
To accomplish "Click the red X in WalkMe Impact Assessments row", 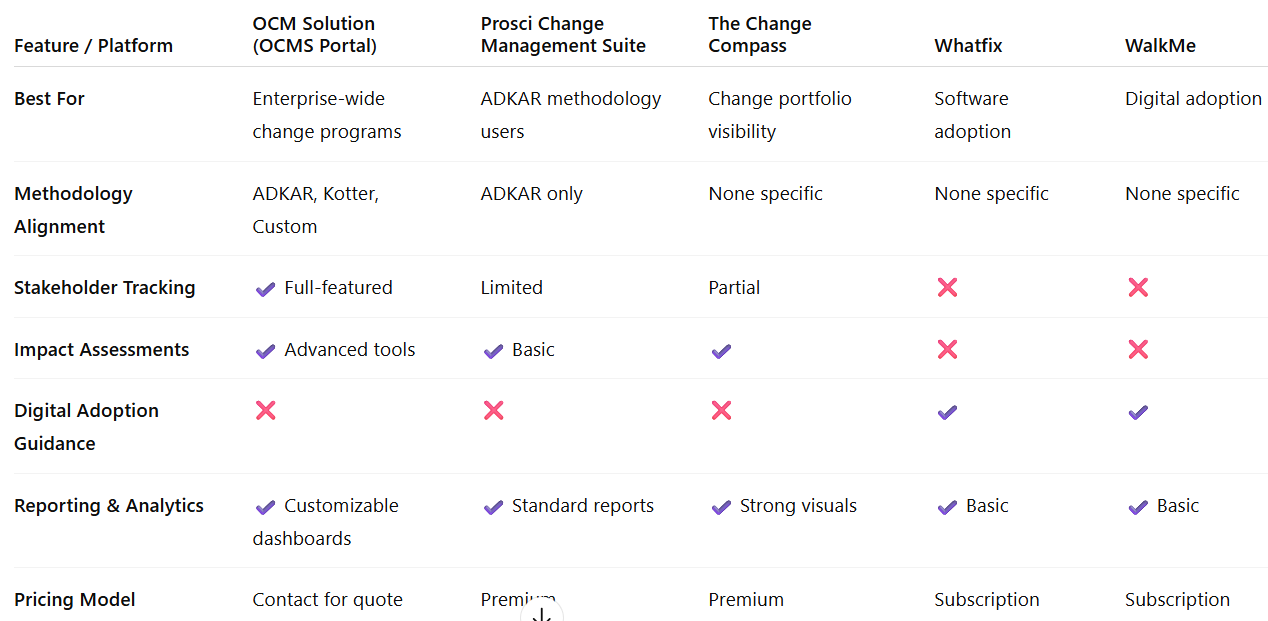I will tap(1138, 349).
